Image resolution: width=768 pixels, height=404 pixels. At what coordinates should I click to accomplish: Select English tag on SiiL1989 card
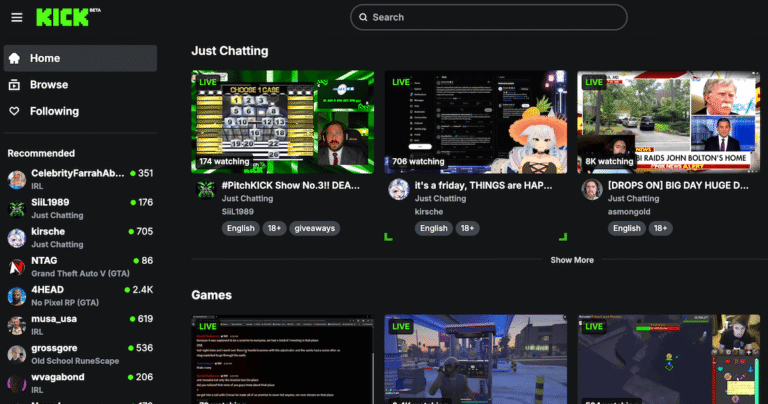[x=240, y=228]
